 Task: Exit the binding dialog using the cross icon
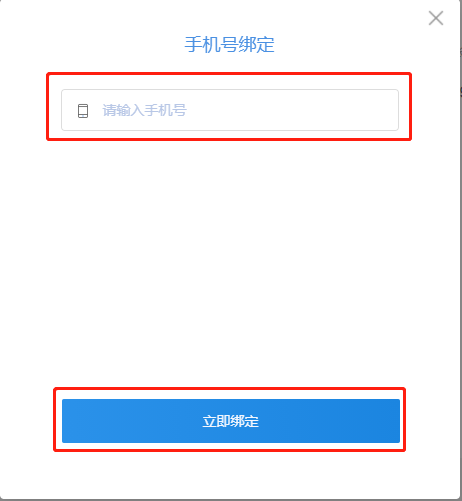click(436, 18)
